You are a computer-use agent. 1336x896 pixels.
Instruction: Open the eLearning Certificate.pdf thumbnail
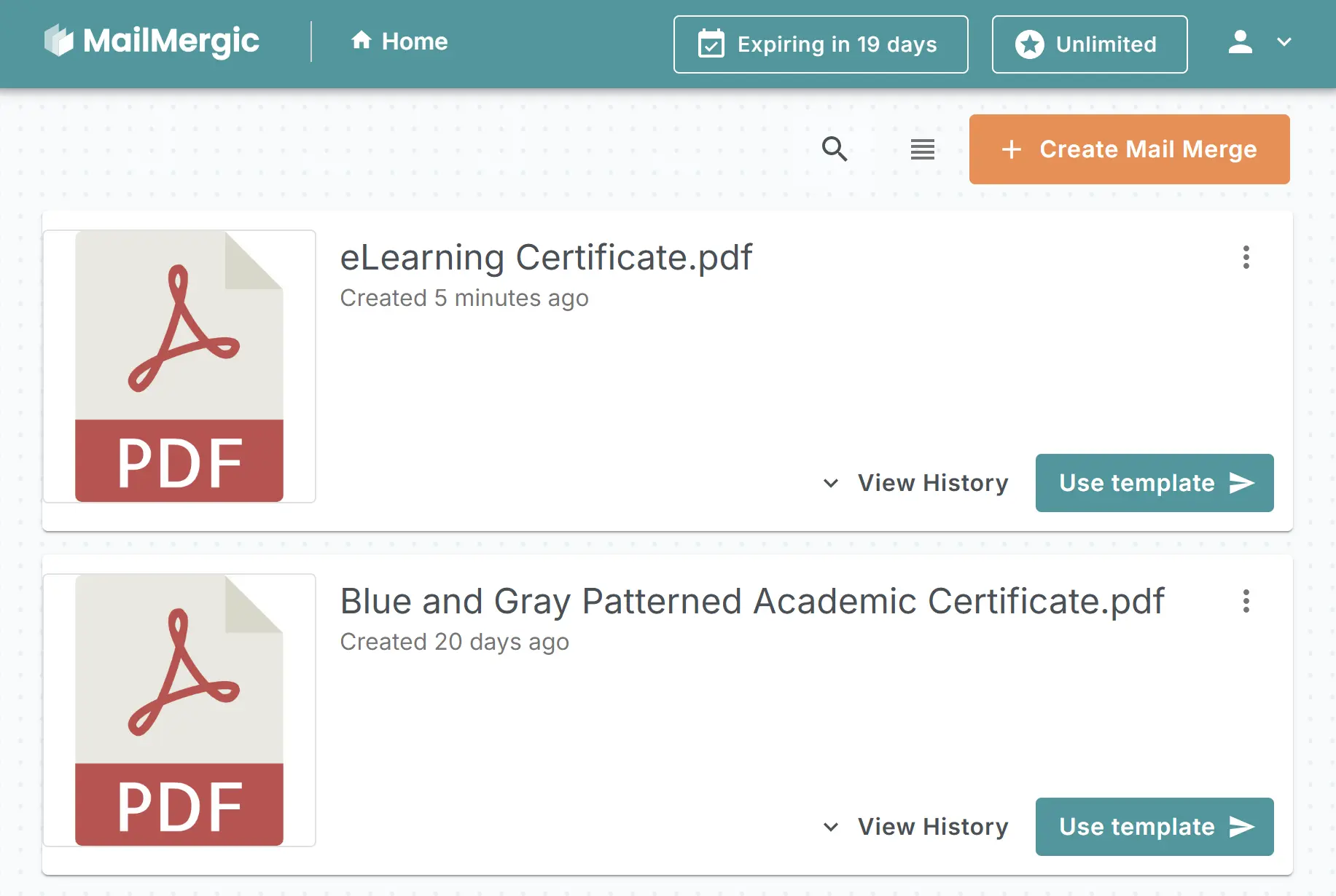coord(179,366)
